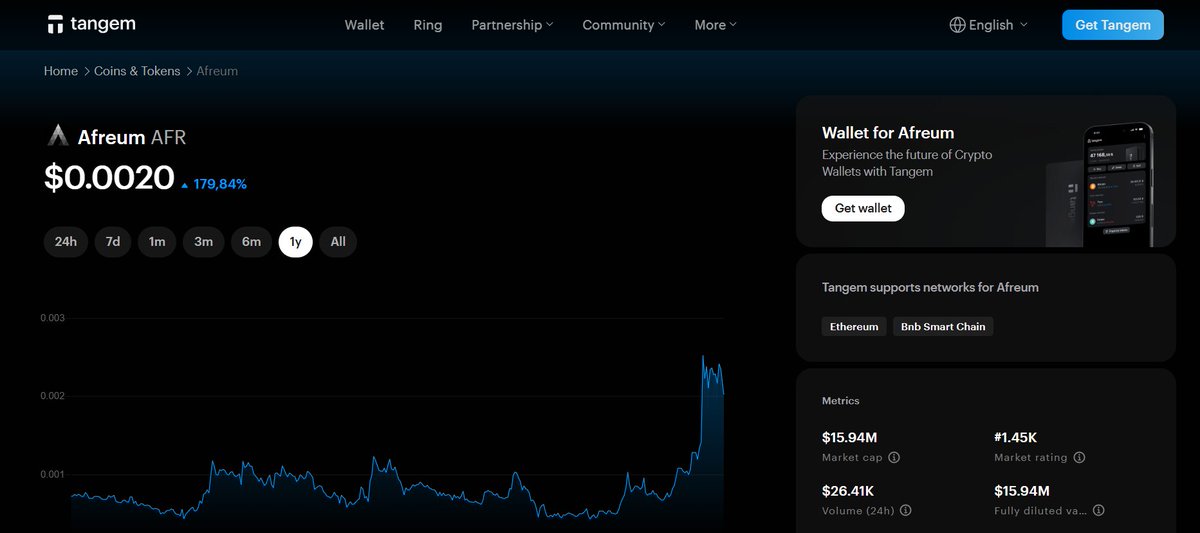This screenshot has height=533, width=1200.
Task: Select the 6m chart range
Action: pyautogui.click(x=251, y=241)
